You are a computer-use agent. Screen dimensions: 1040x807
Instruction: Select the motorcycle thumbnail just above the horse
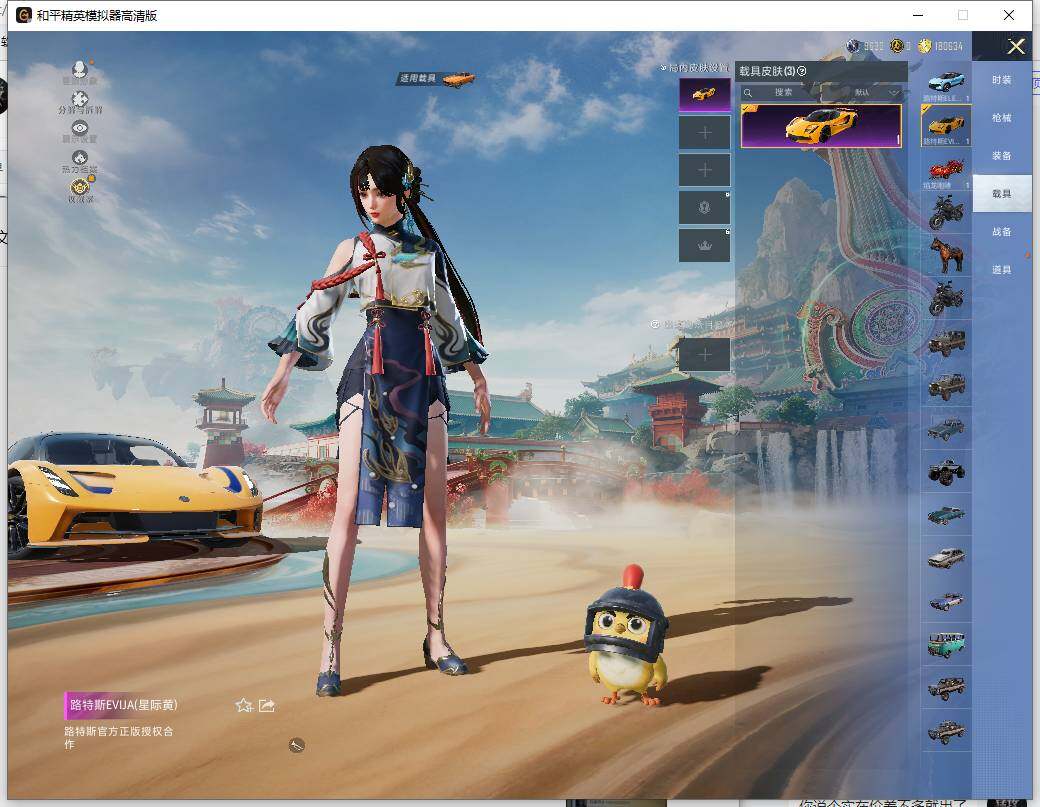tap(946, 212)
